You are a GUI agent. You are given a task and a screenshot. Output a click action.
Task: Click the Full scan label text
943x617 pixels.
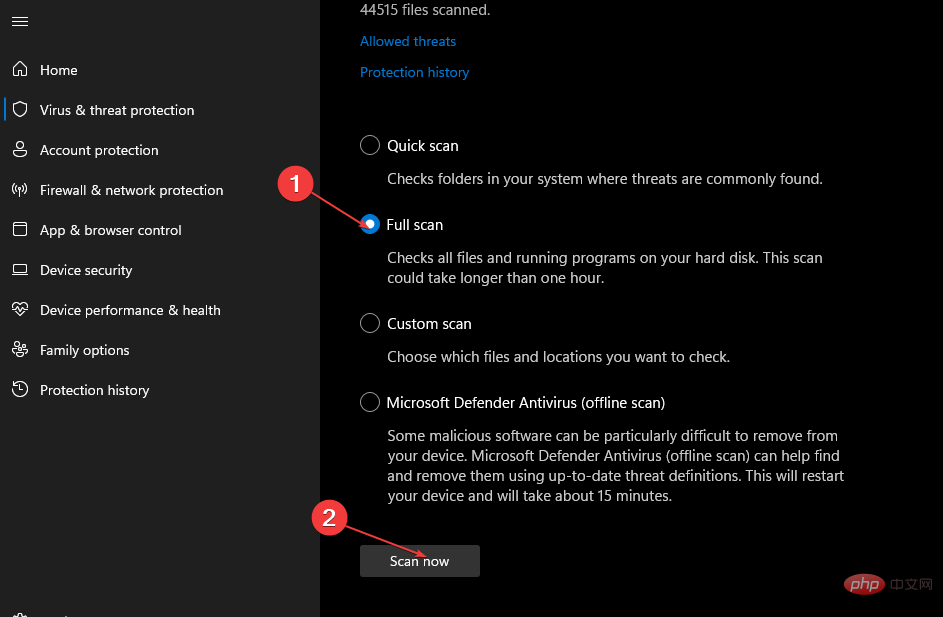[x=414, y=225]
